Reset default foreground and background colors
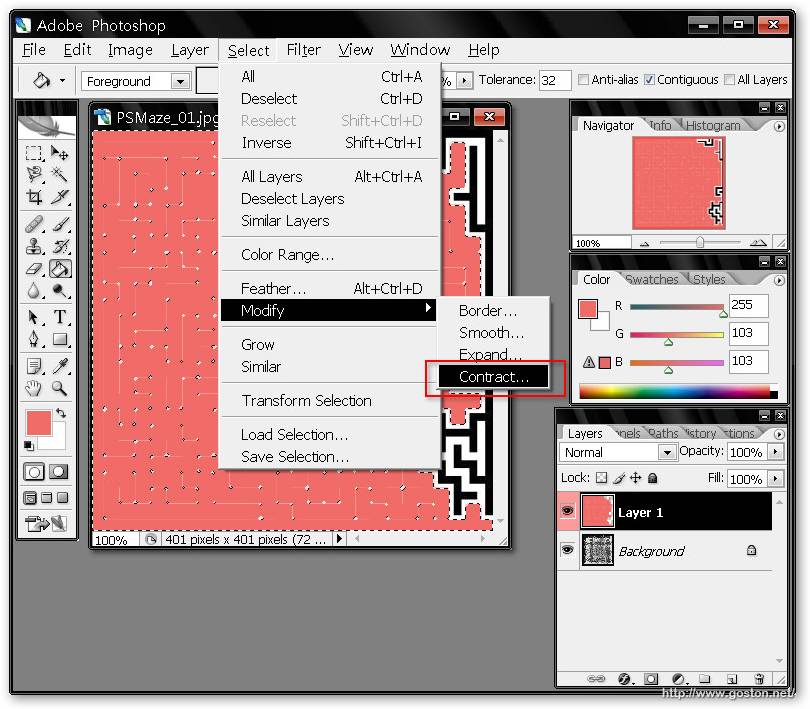This screenshot has width=810, height=709. [29, 445]
